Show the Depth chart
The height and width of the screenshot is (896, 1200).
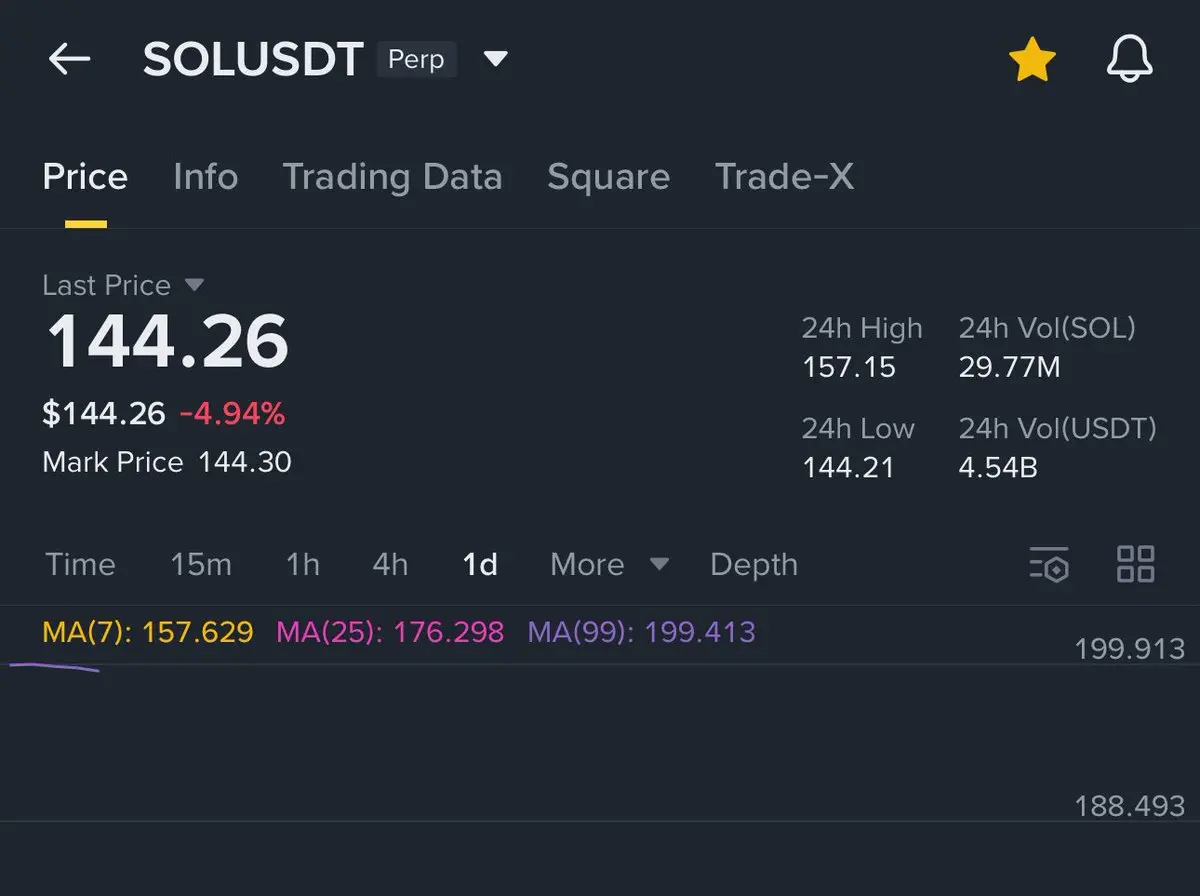click(x=753, y=564)
